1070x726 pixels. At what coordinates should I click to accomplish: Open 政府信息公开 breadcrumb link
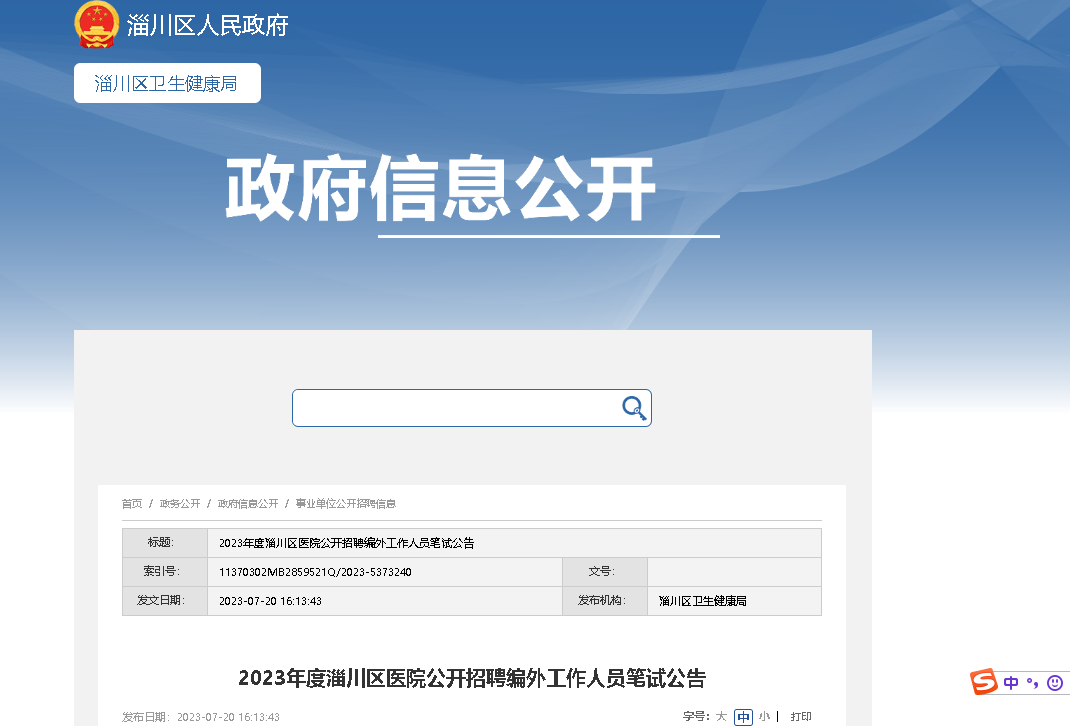click(x=248, y=504)
